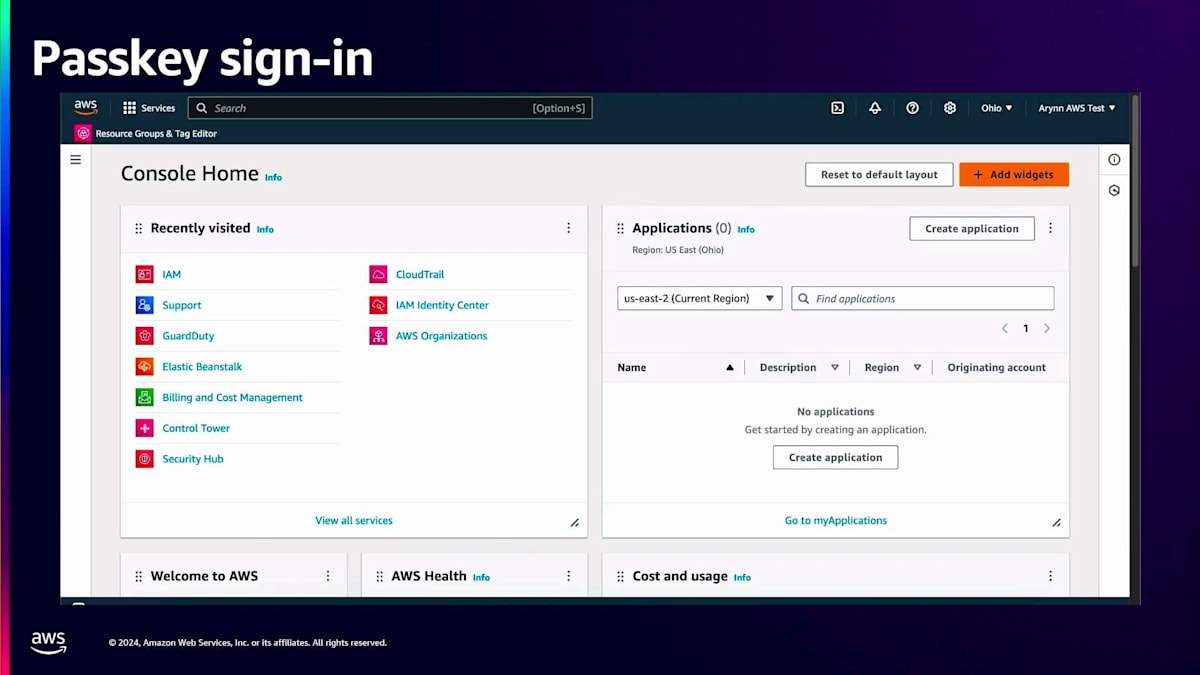Grab the AWS Health widget drag handle
This screenshot has height=675, width=1200.
pos(379,576)
